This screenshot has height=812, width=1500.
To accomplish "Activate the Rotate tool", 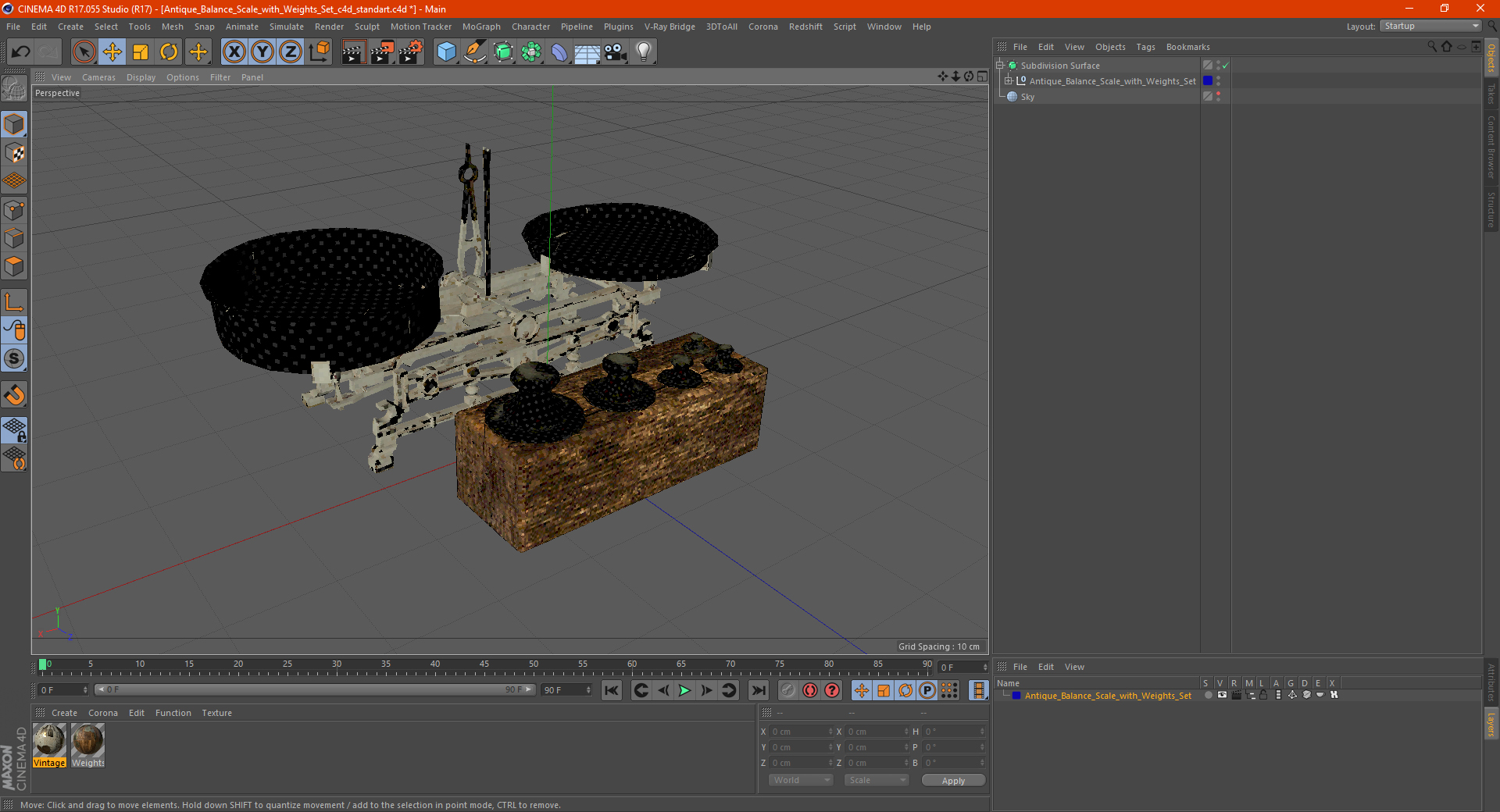I will click(169, 52).
